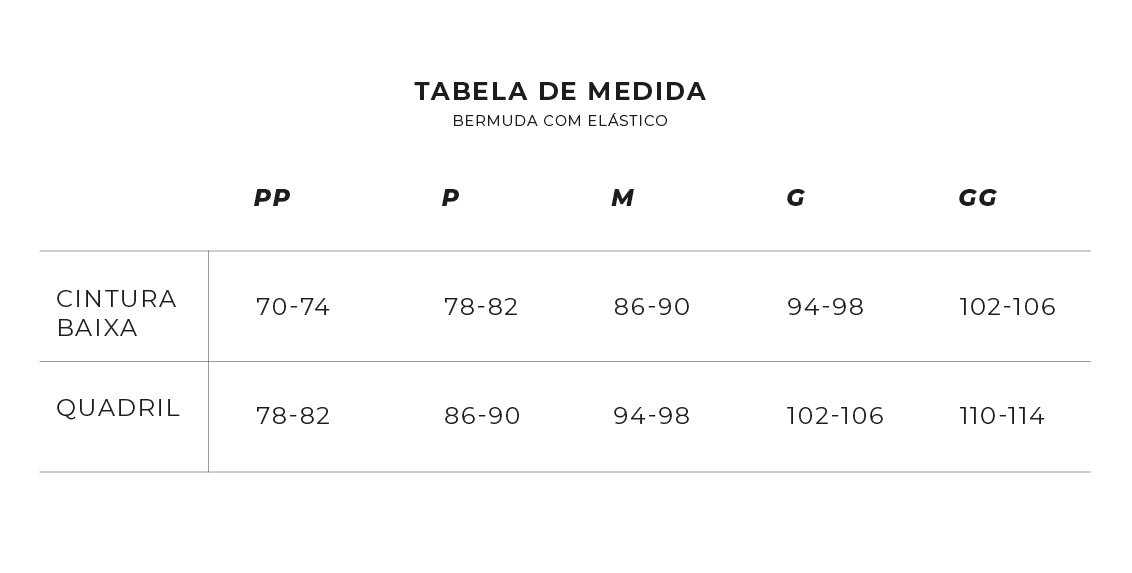Select the P size column header
The width and height of the screenshot is (1132, 573).
450,198
